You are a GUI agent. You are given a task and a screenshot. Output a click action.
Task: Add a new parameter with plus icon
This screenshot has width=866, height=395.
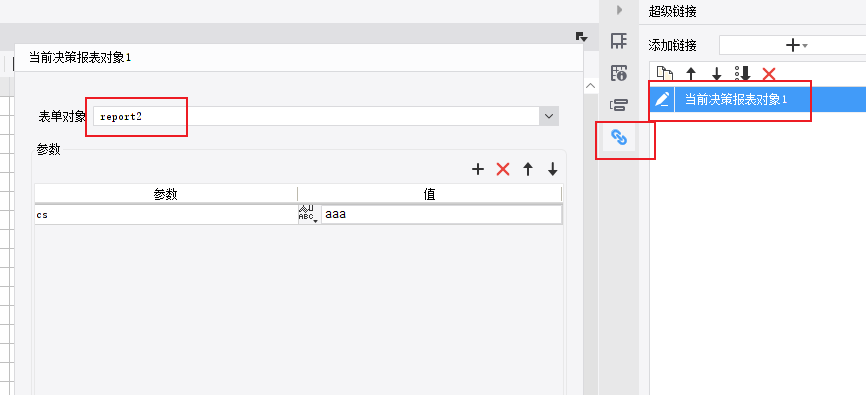coord(478,170)
